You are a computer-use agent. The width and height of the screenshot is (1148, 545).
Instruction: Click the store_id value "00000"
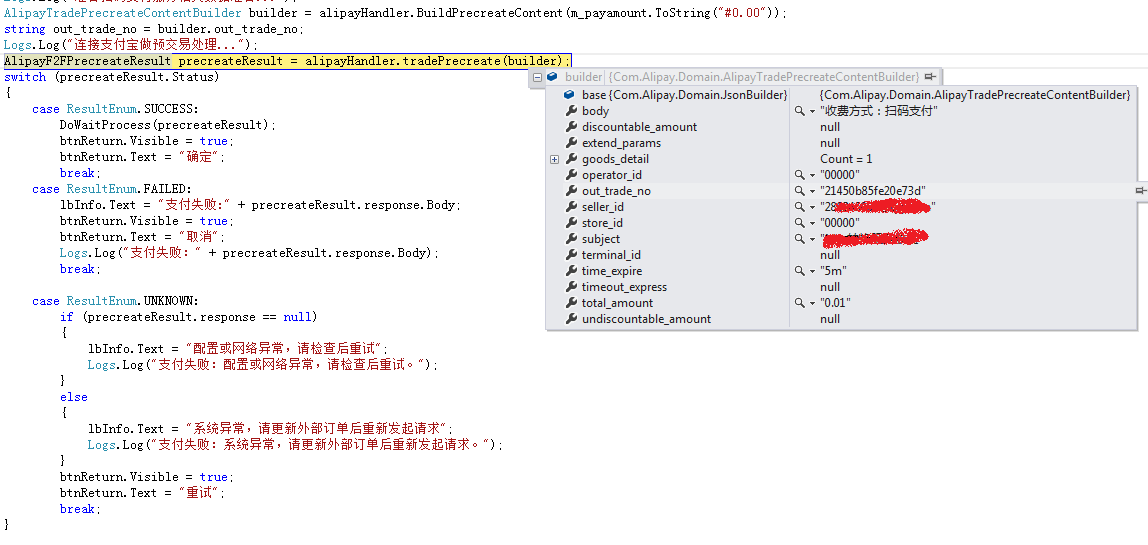click(x=840, y=223)
